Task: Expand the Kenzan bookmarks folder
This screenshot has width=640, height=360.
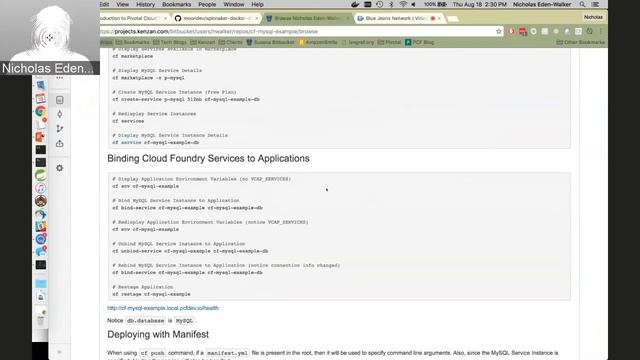Action: pos(202,42)
